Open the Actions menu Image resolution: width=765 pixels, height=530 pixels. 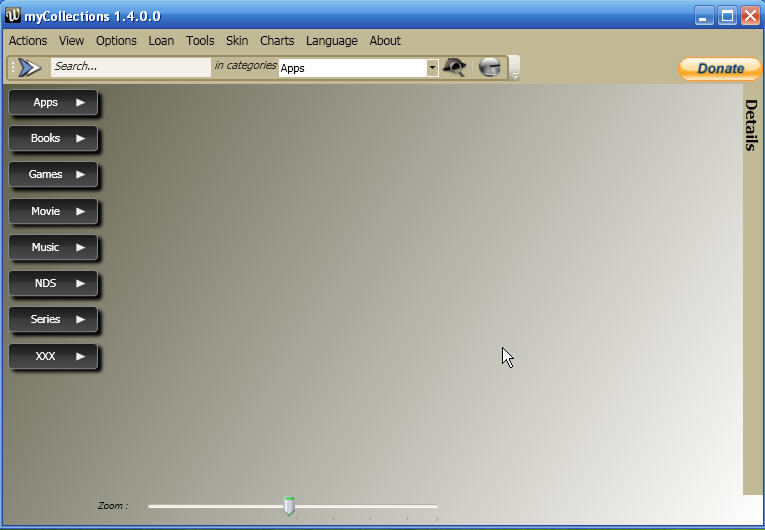click(x=28, y=41)
